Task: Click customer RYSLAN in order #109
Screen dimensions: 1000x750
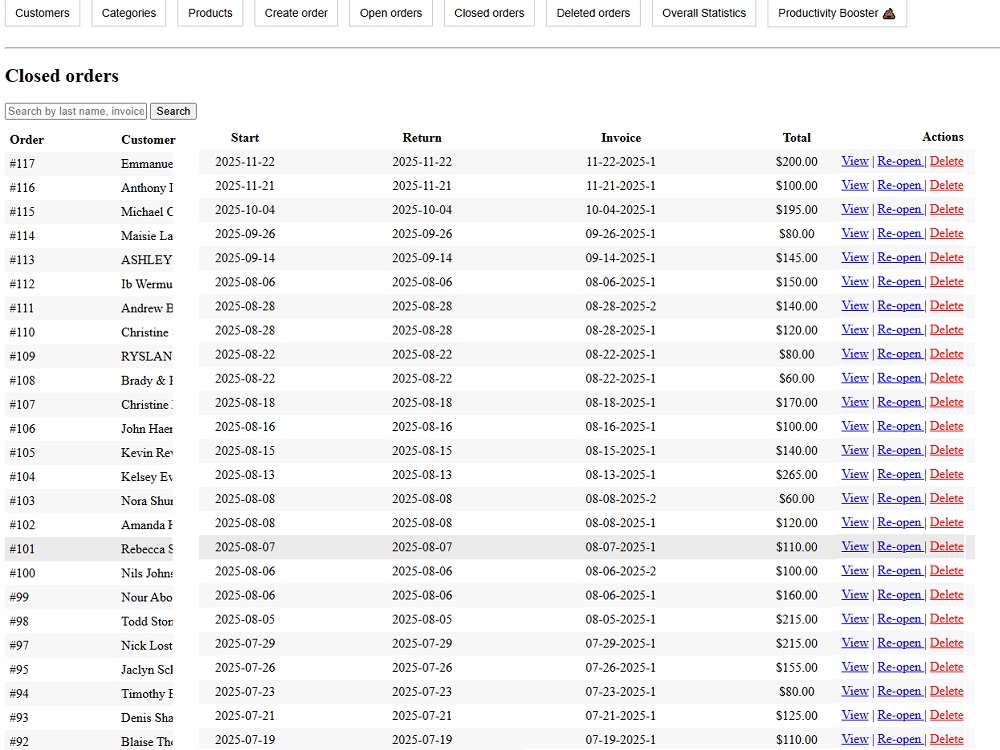Action: click(x=146, y=357)
